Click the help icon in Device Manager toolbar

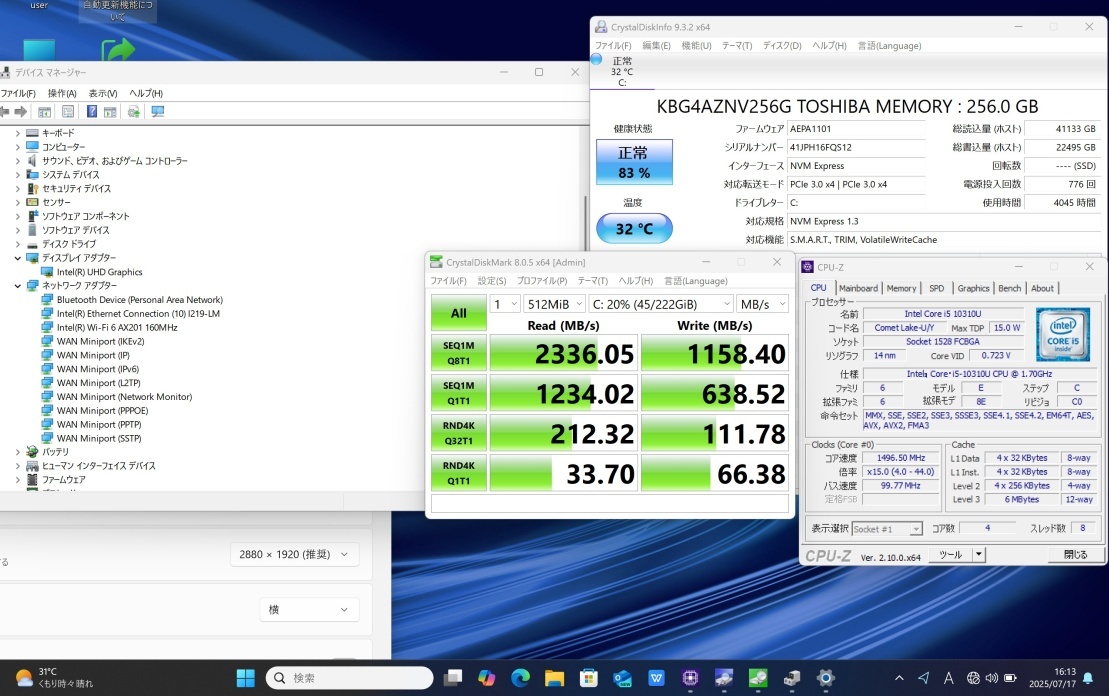pyautogui.click(x=91, y=112)
